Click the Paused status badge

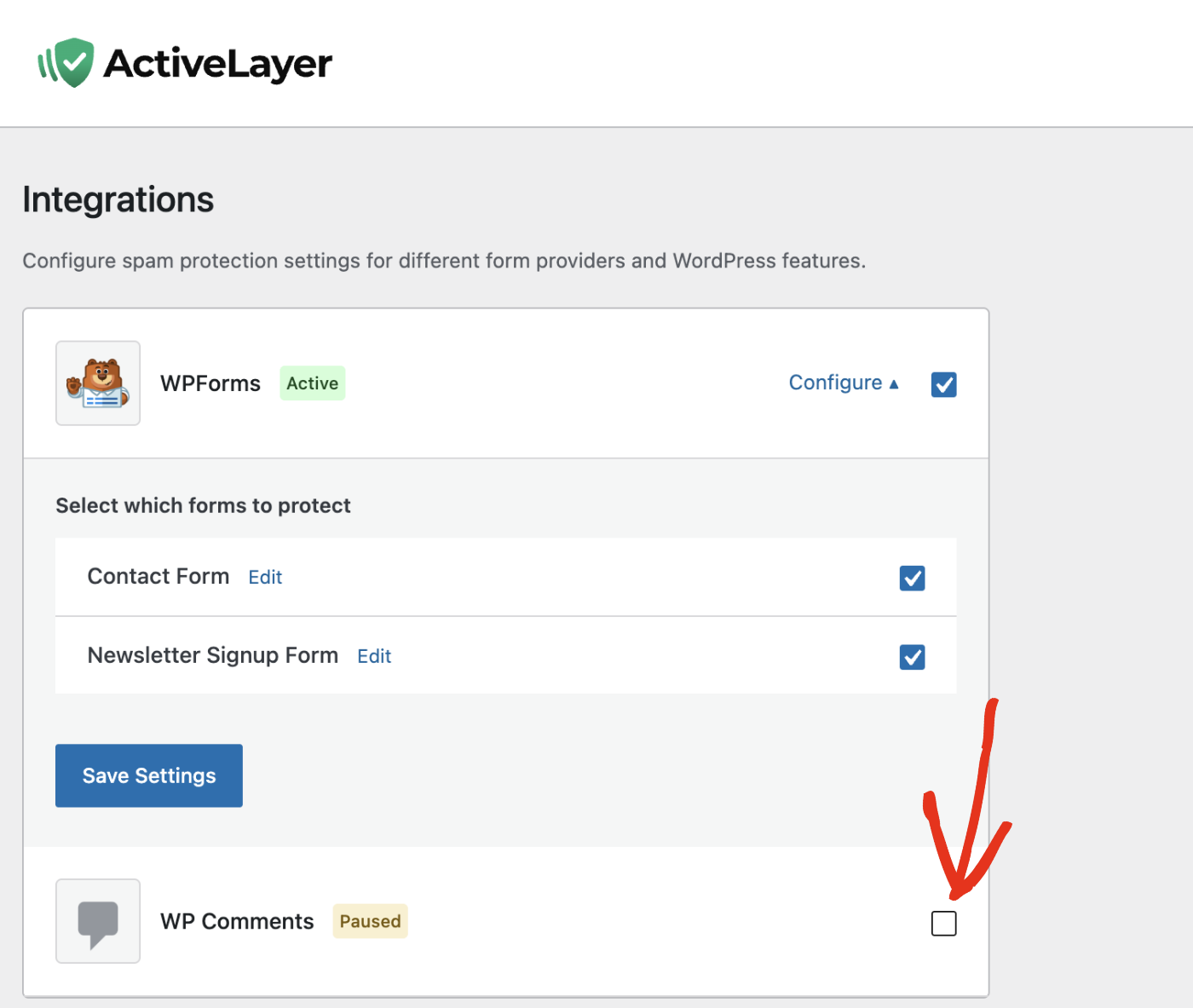click(x=370, y=921)
